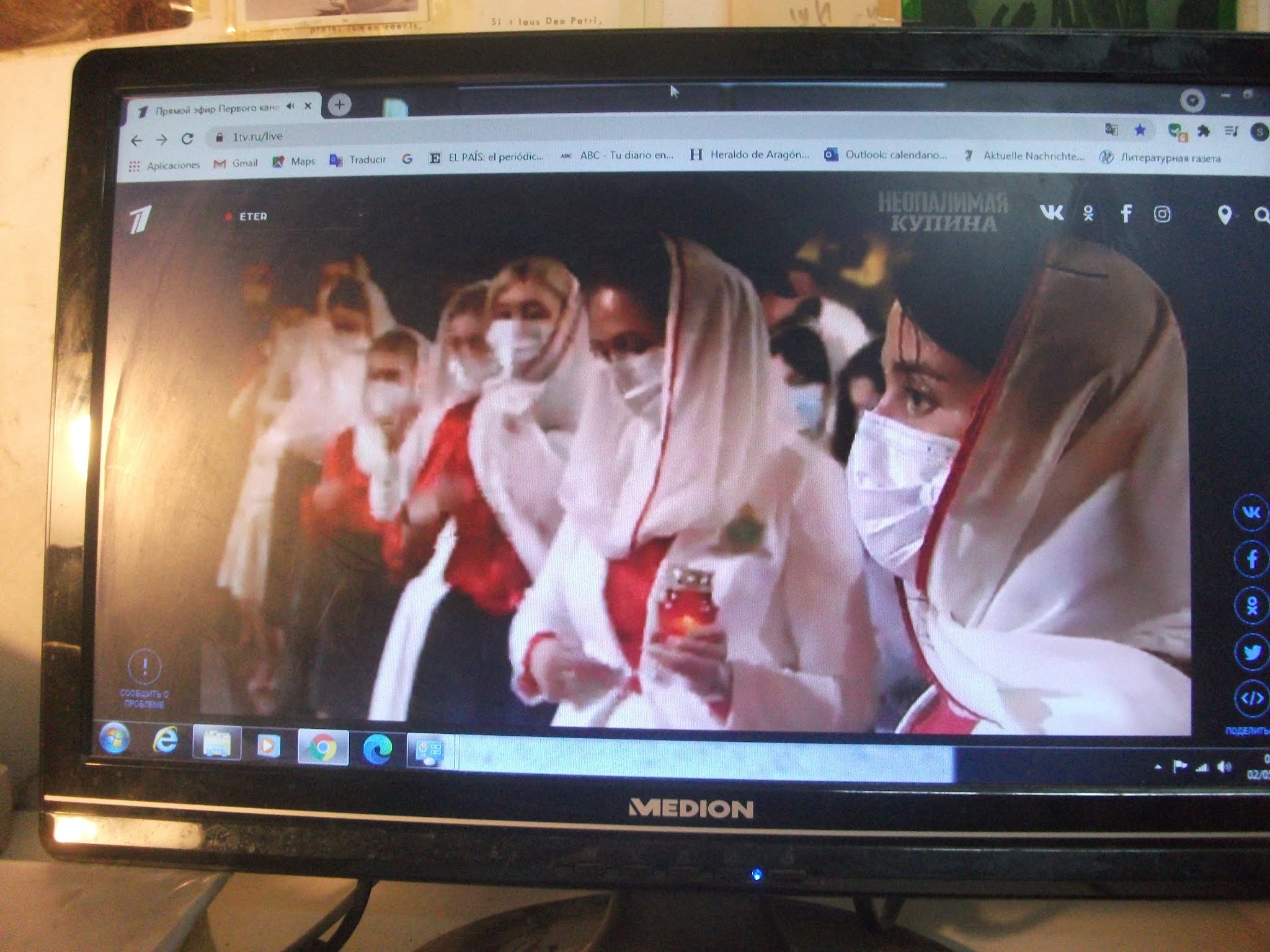The height and width of the screenshot is (952, 1270).
Task: Open the Outlook calendario bookmark
Action: coord(886,155)
